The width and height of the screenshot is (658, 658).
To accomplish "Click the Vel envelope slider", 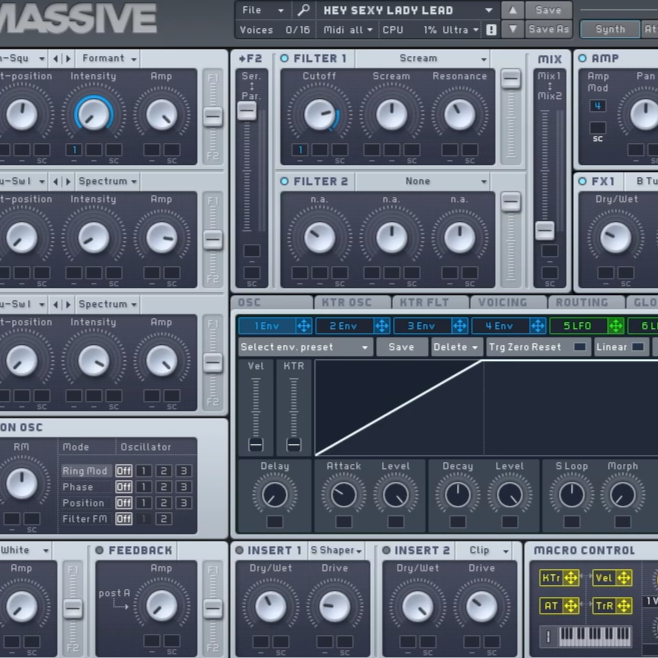I will (x=256, y=410).
